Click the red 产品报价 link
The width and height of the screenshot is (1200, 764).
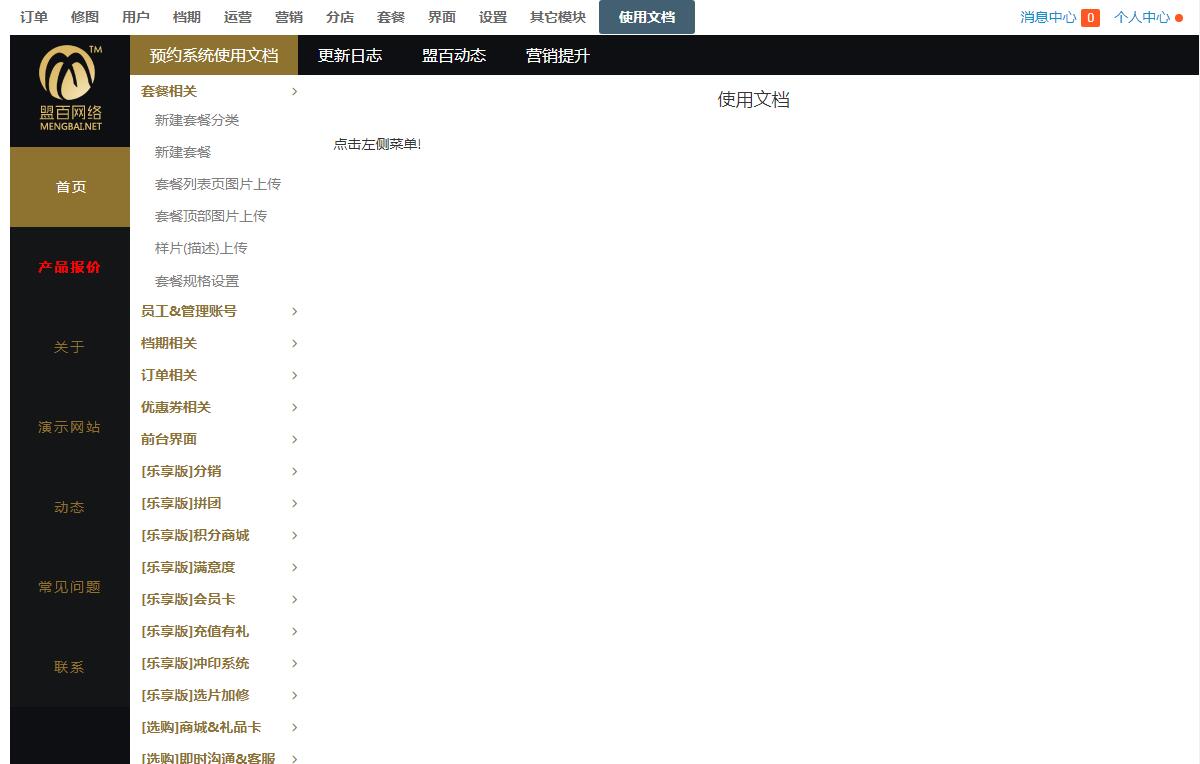[x=70, y=267]
